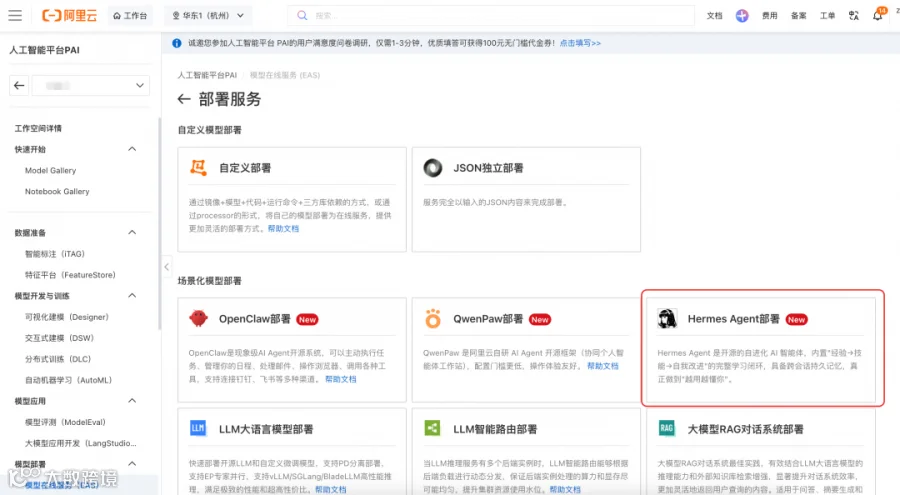Collapse the 数据准备 section
The image size is (900, 495).
pos(132,233)
